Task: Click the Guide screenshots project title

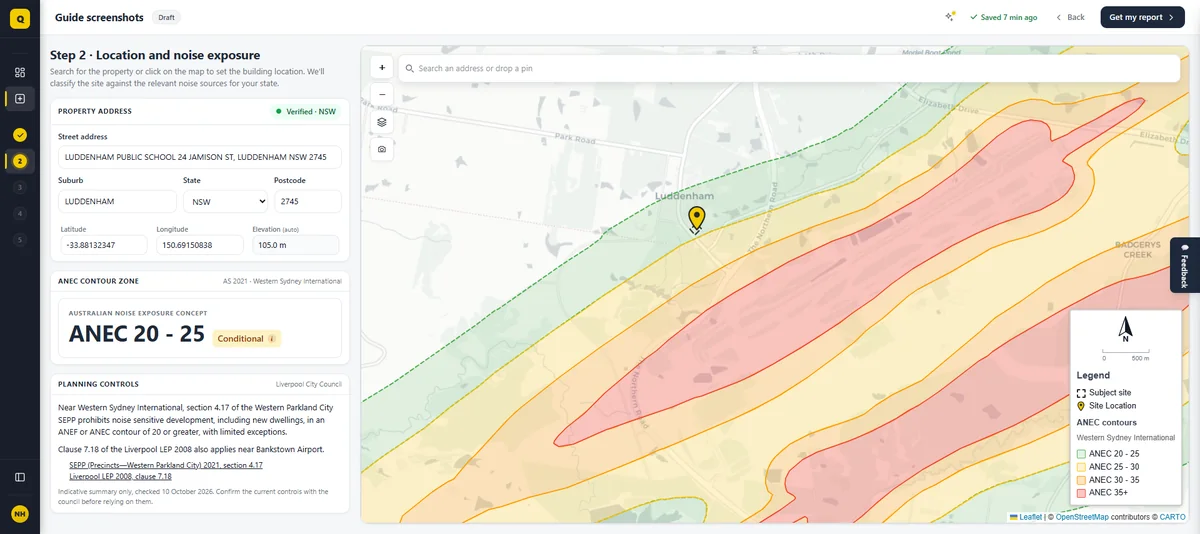Action: pyautogui.click(x=99, y=17)
